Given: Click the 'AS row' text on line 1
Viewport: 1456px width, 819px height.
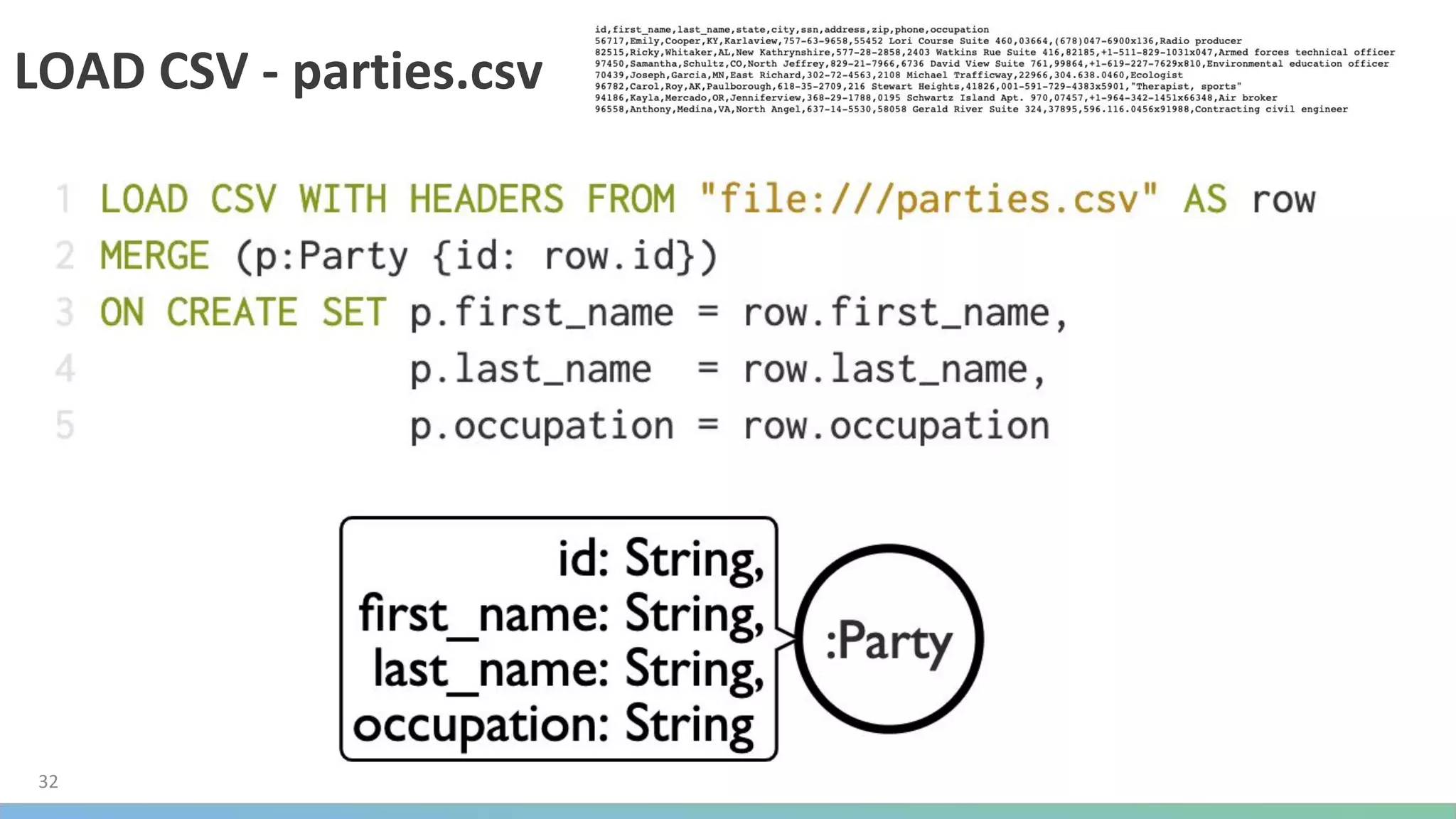Looking at the screenshot, I should [x=1248, y=198].
